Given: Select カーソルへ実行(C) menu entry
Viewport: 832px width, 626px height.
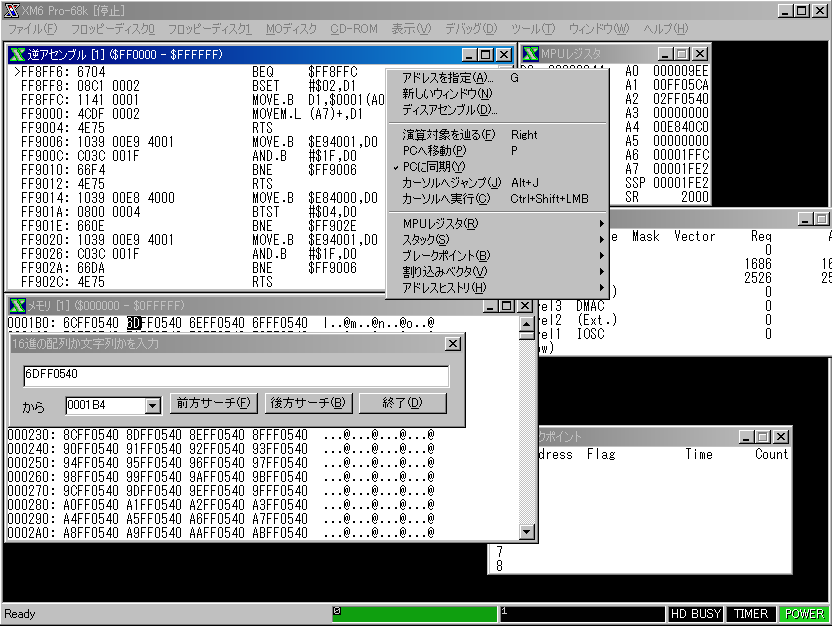Looking at the screenshot, I should pos(497,198).
